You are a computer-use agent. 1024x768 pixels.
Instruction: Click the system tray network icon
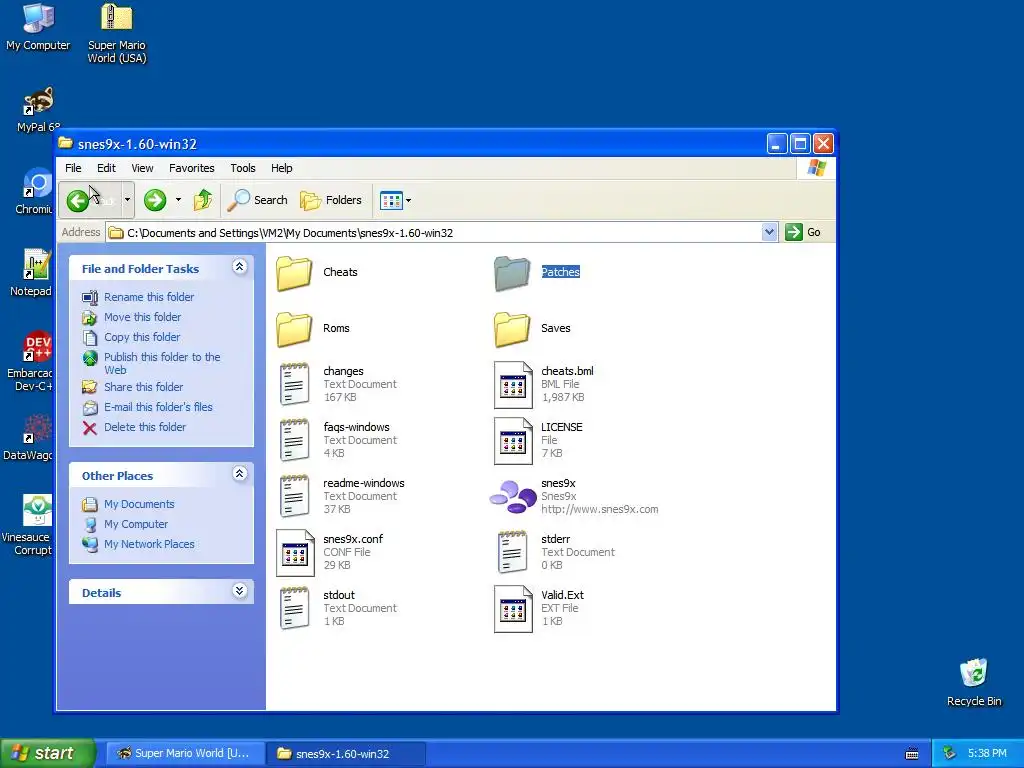click(950, 753)
